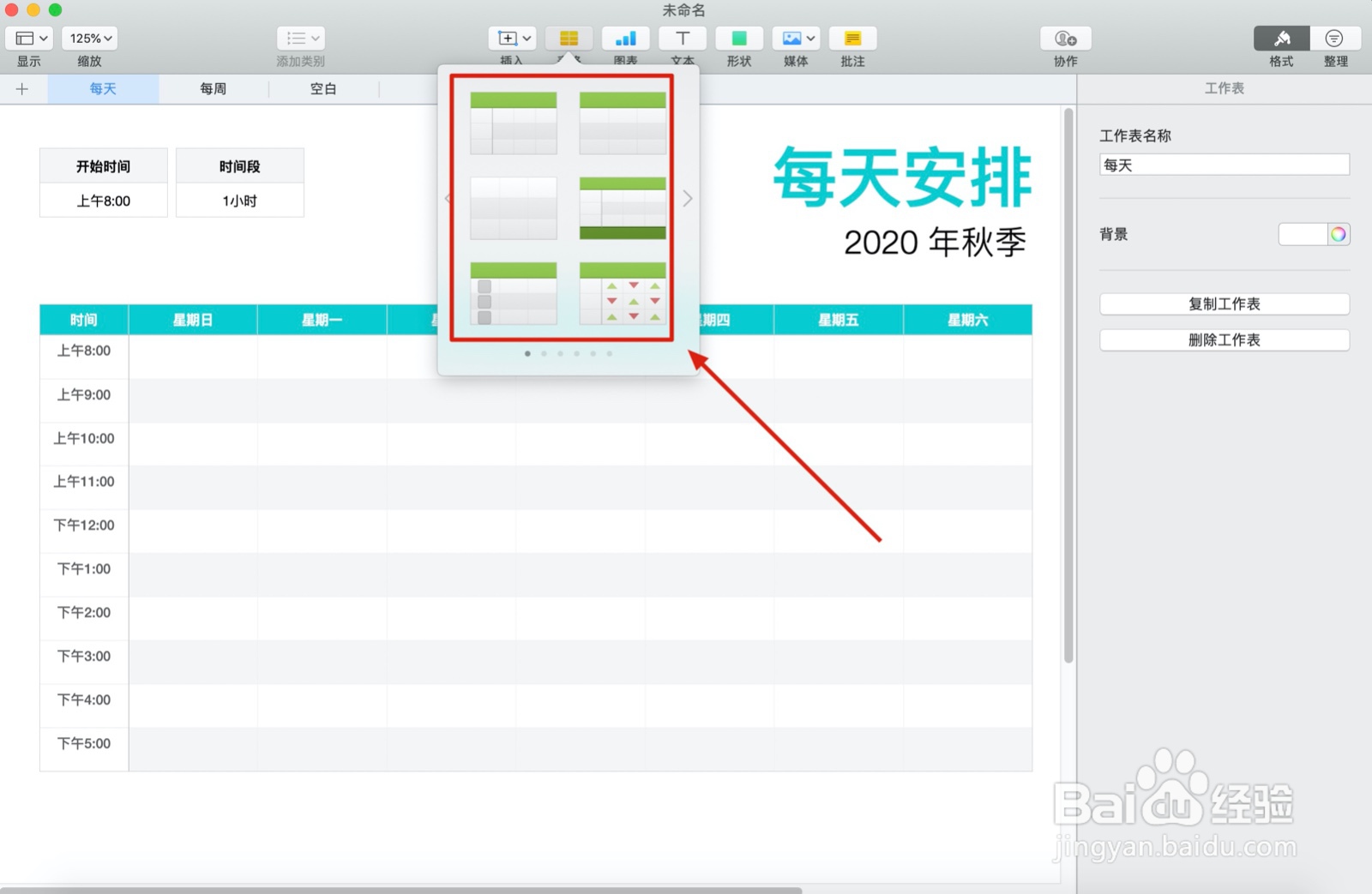Open the 格式 (Format) inspector icon
The height and width of the screenshot is (894, 1372).
coord(1281,38)
